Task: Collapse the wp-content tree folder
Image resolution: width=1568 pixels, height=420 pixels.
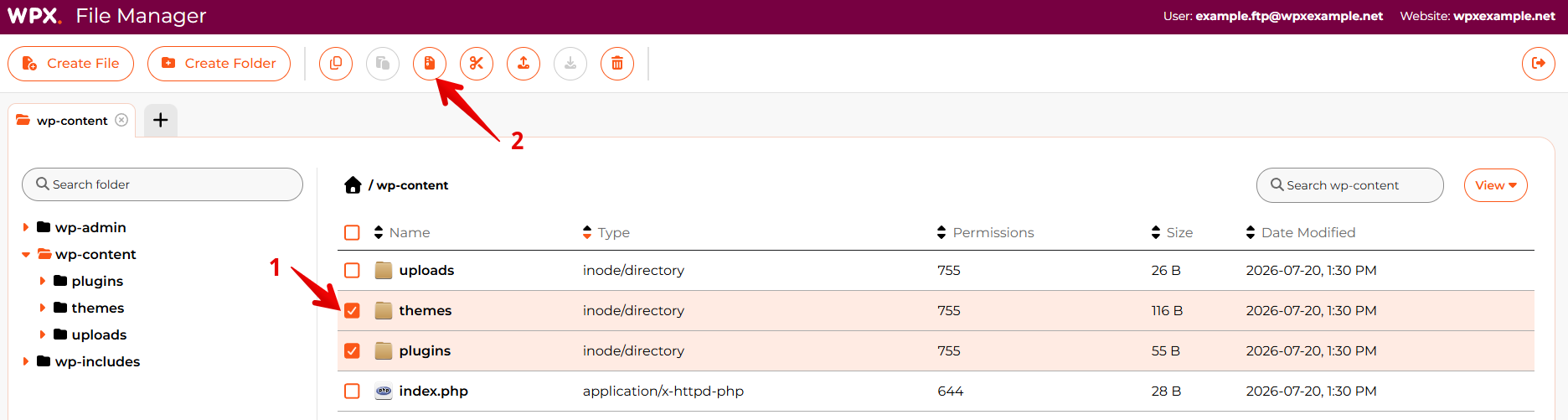Action: pos(26,254)
